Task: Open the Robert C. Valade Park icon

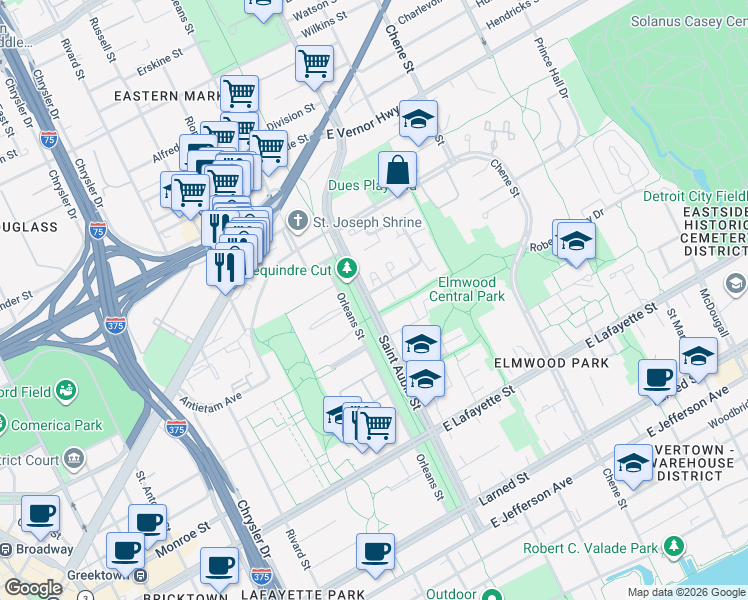Action: click(674, 546)
